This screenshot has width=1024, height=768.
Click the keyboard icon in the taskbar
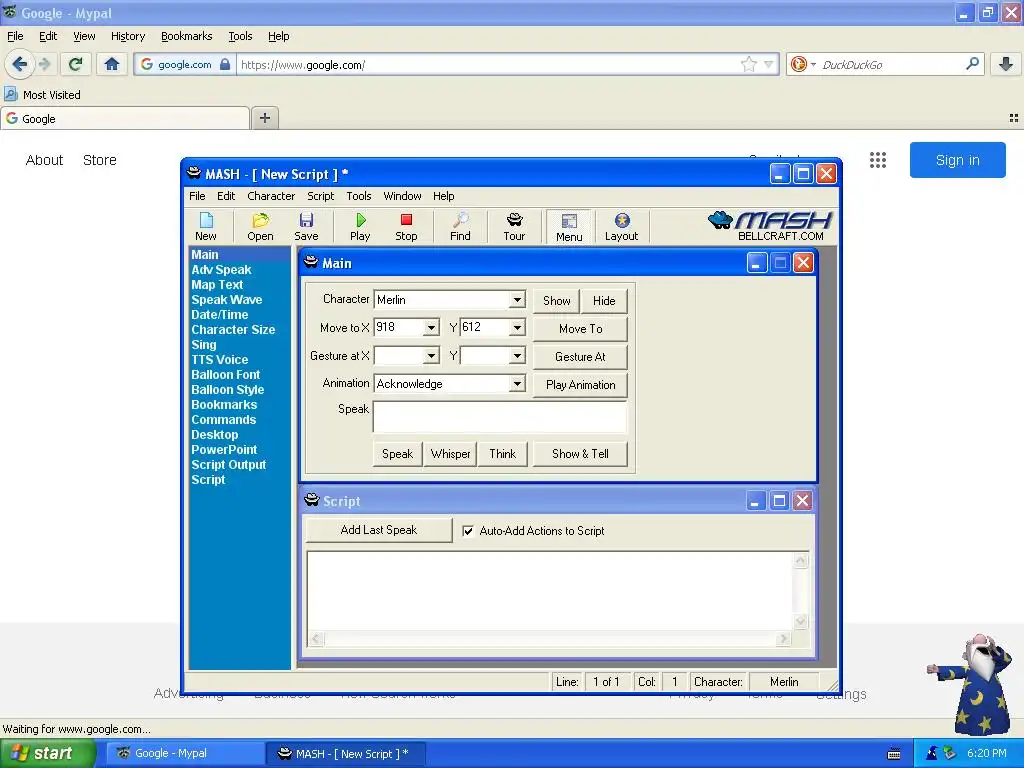click(894, 754)
